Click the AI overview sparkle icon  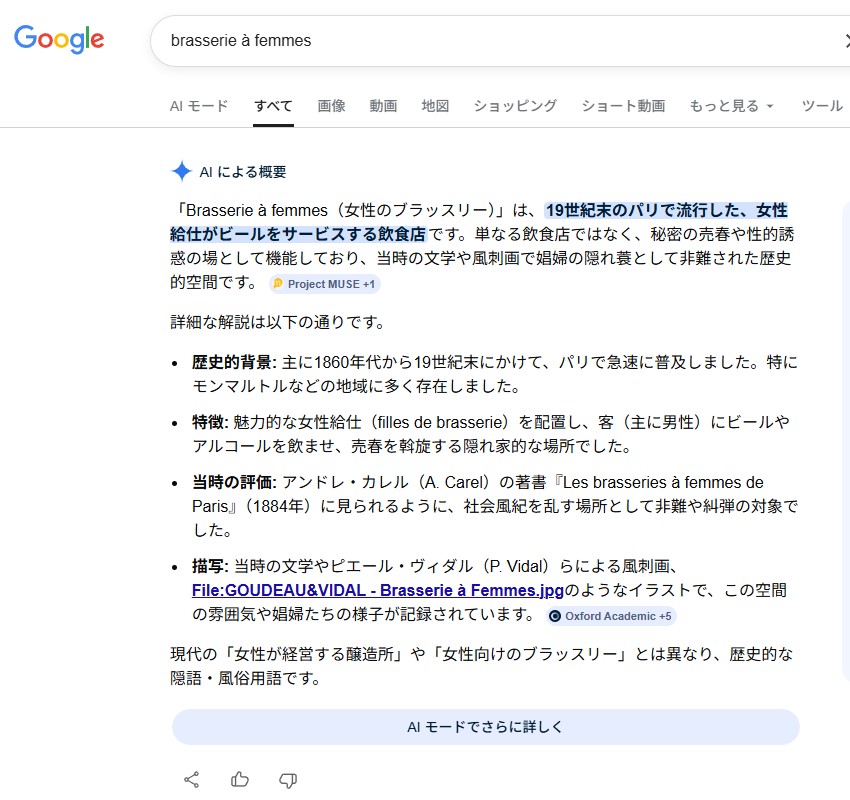click(x=181, y=171)
